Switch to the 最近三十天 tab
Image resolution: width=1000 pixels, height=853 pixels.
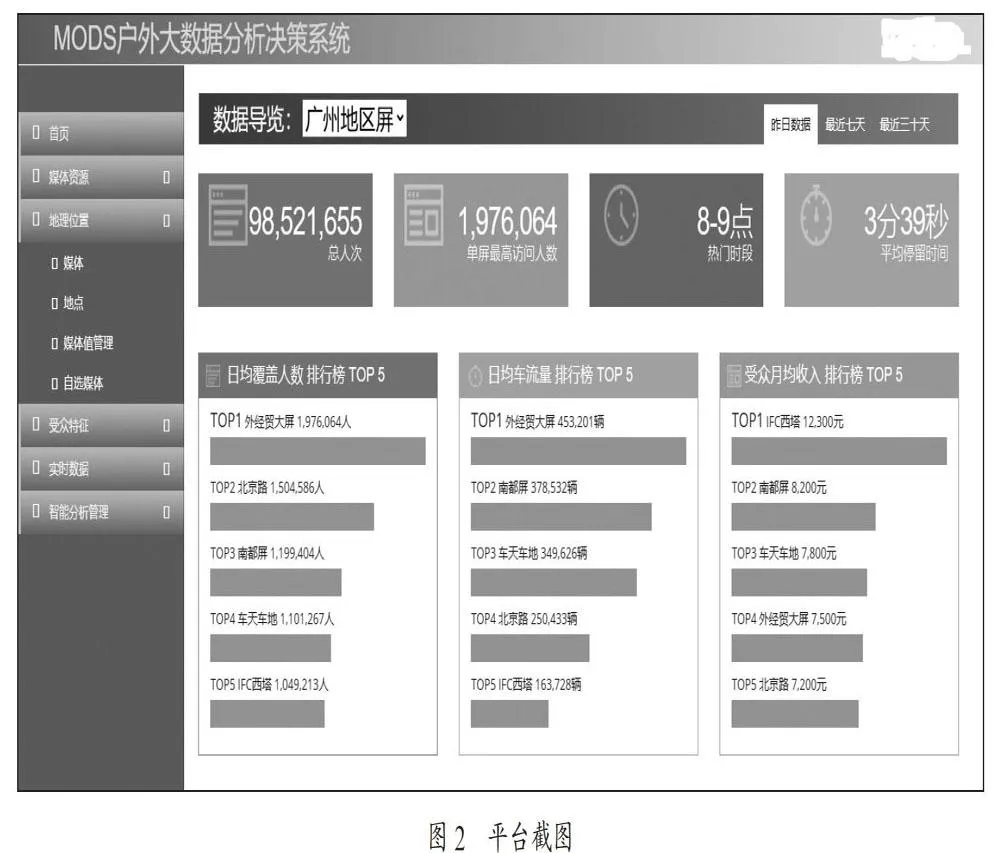pos(904,124)
